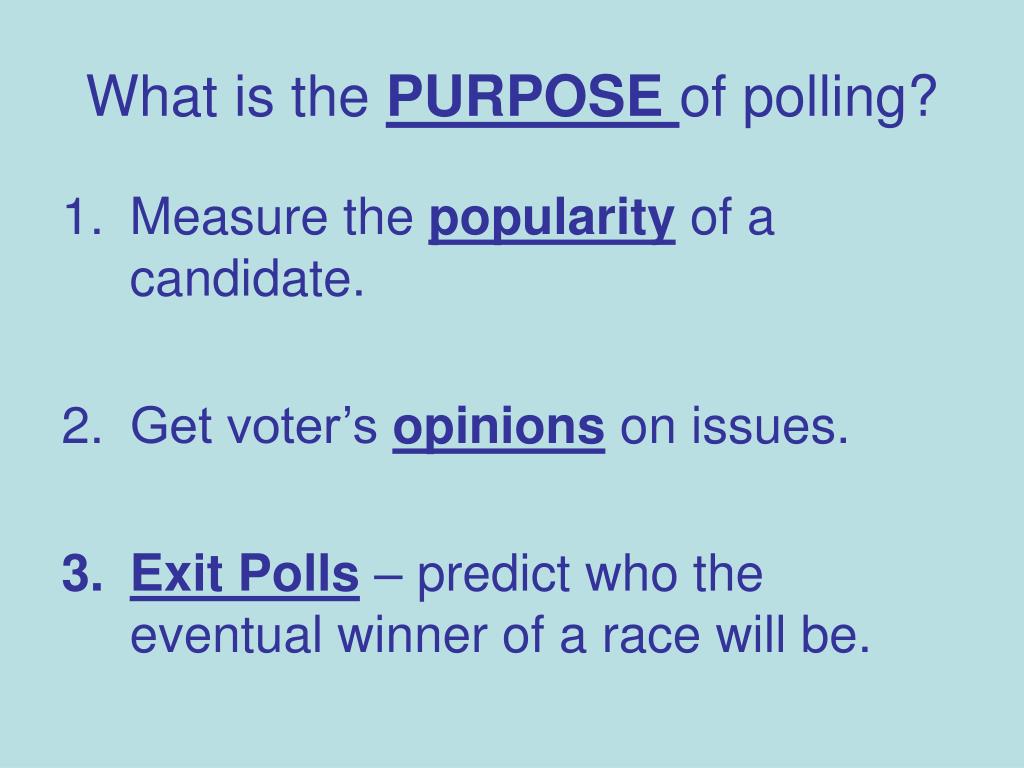Click the underlined Exit Polls text
Image resolution: width=1024 pixels, height=768 pixels.
pos(245,573)
